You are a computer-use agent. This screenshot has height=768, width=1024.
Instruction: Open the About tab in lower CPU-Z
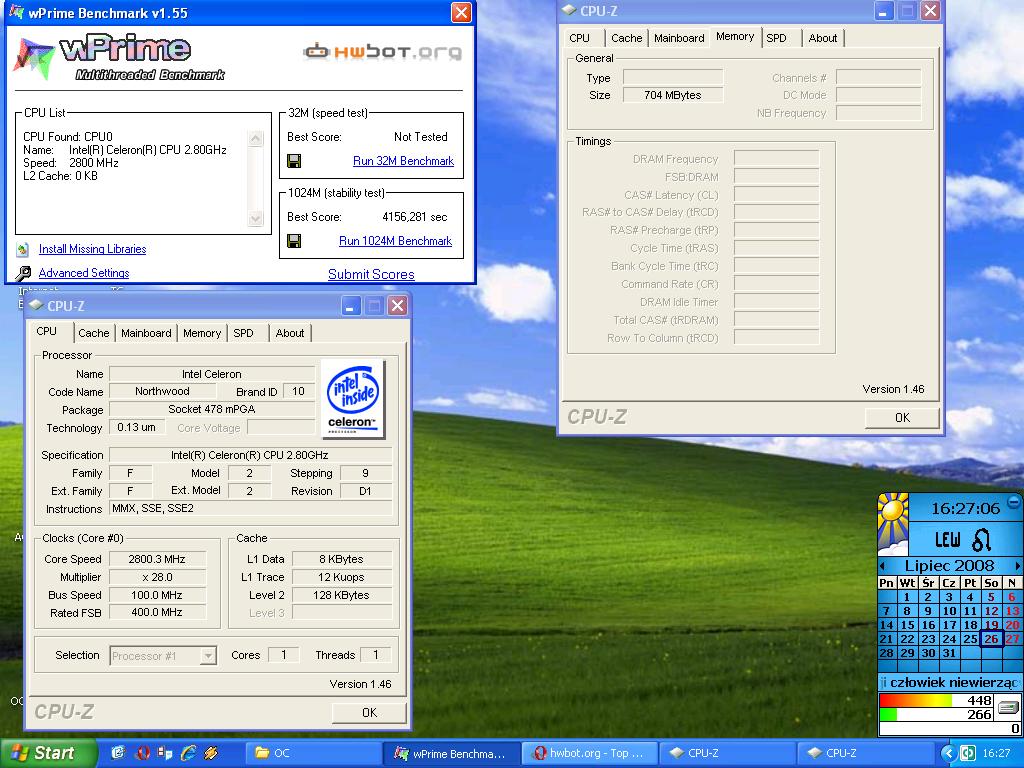point(289,333)
